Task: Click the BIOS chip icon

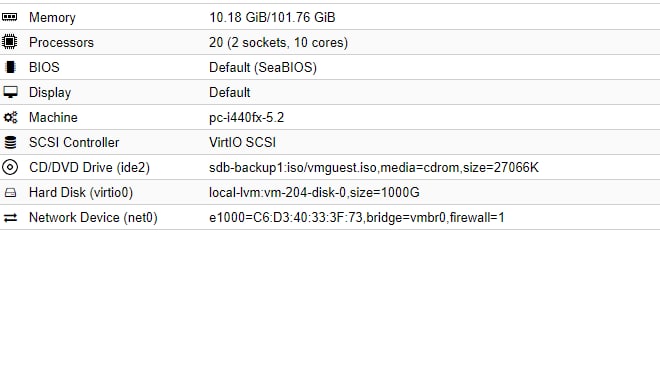Action: pos(10,67)
